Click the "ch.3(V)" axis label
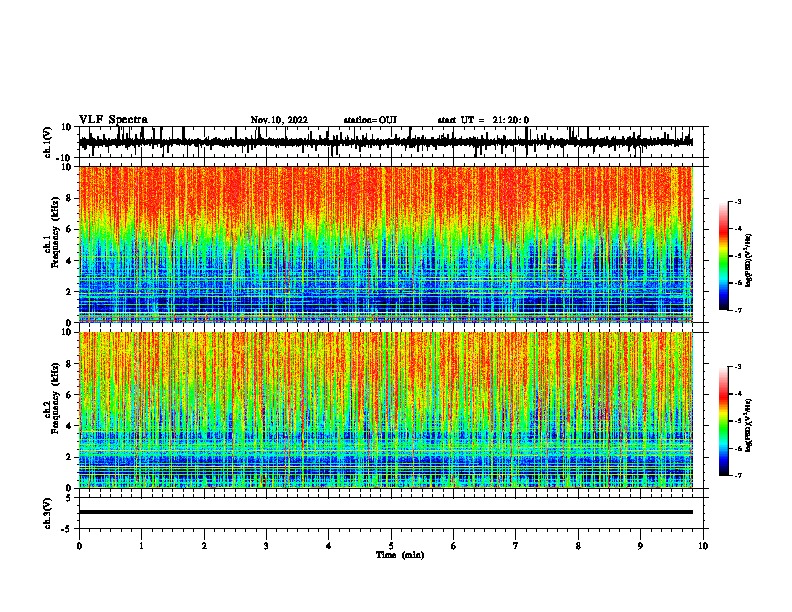Screen dimensions: 792x612 (48, 513)
